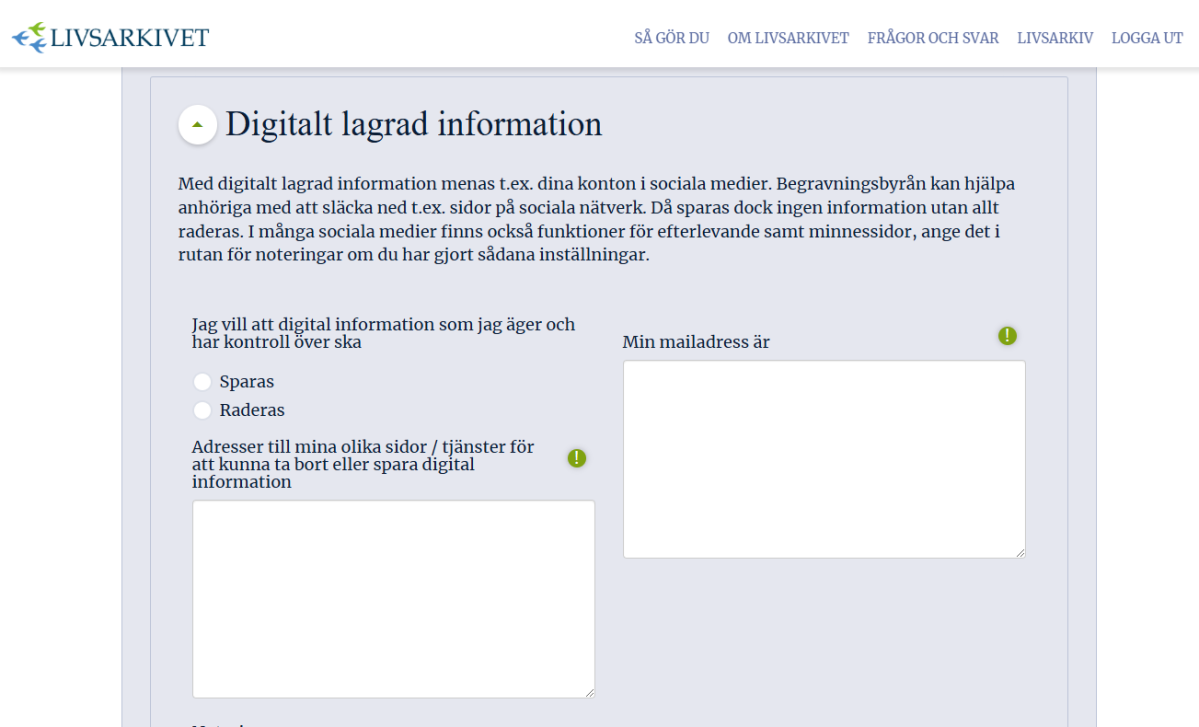Click the Adresser till mina olika sidor label

pyautogui.click(x=362, y=464)
